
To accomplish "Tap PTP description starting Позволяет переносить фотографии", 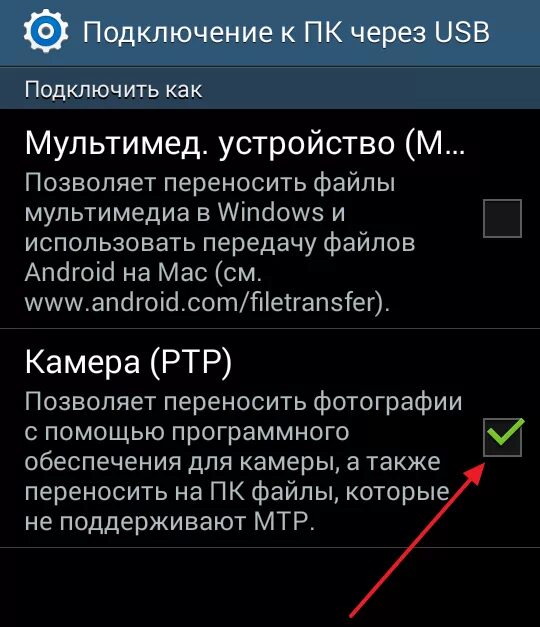I will [243, 461].
